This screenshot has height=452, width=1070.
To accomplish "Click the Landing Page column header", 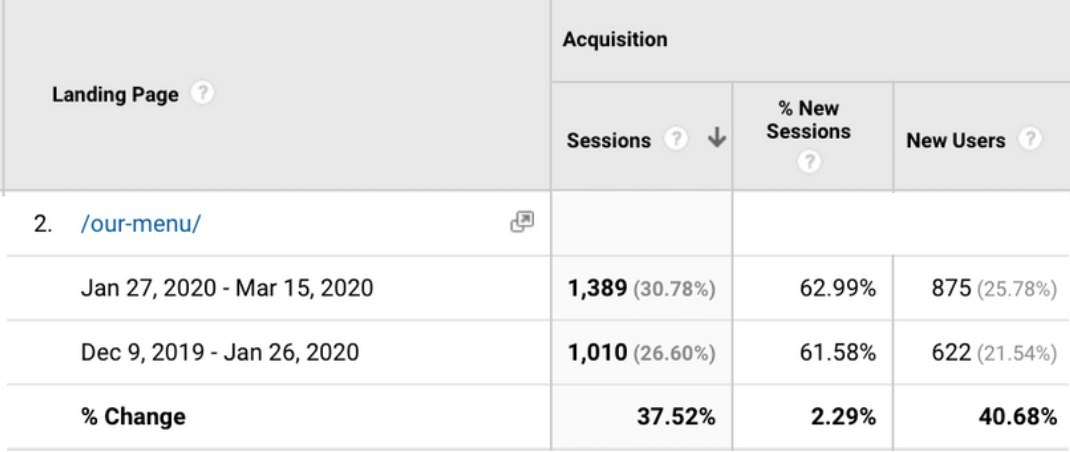I will point(115,95).
